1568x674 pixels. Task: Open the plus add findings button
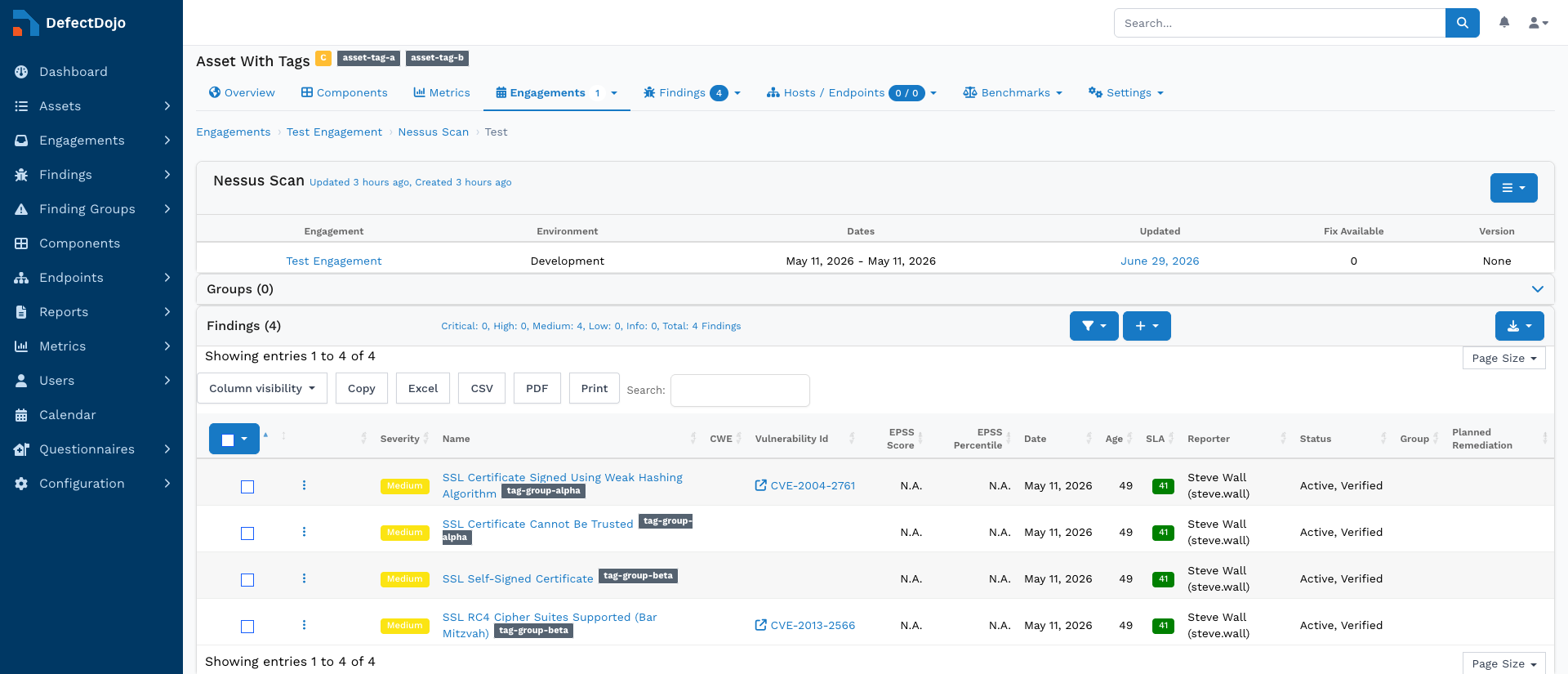[x=1147, y=326]
